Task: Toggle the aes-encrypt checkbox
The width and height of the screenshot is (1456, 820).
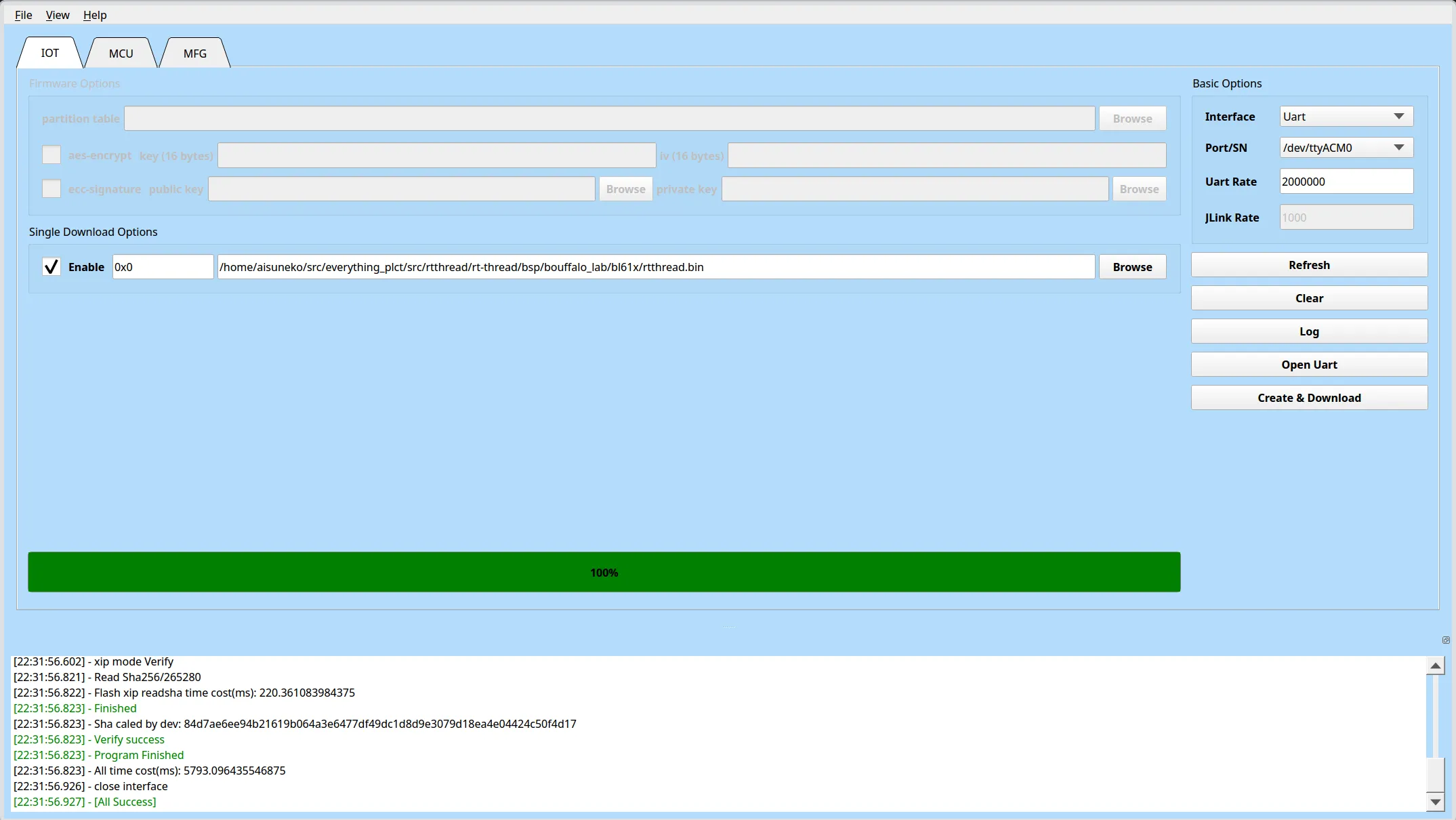Action: (x=51, y=155)
